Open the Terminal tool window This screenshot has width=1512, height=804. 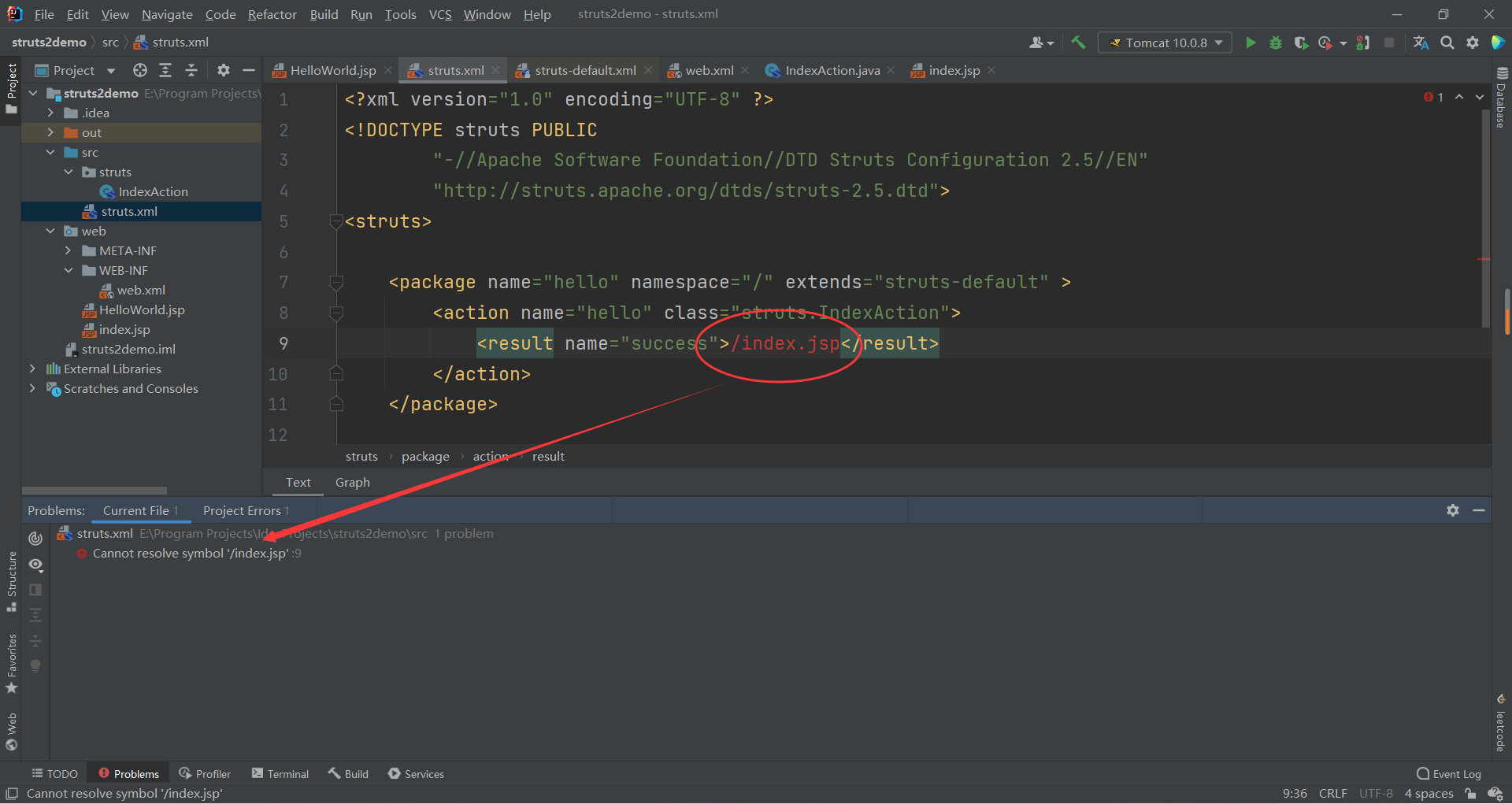click(x=280, y=774)
